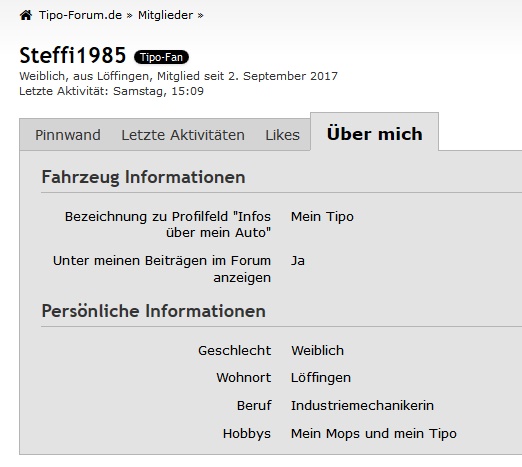Go to the Mitglieder breadcrumb link
The height and width of the screenshot is (467, 522).
click(x=165, y=15)
